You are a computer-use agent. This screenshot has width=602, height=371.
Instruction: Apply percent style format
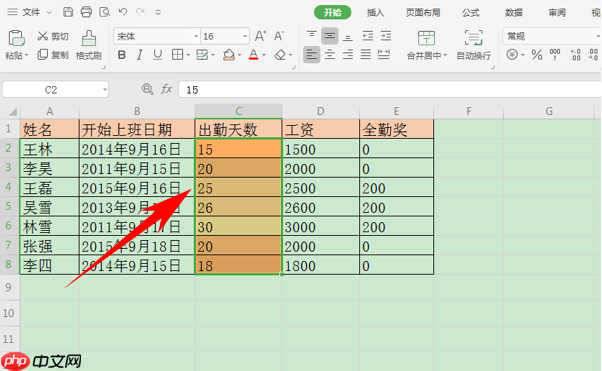coord(537,55)
